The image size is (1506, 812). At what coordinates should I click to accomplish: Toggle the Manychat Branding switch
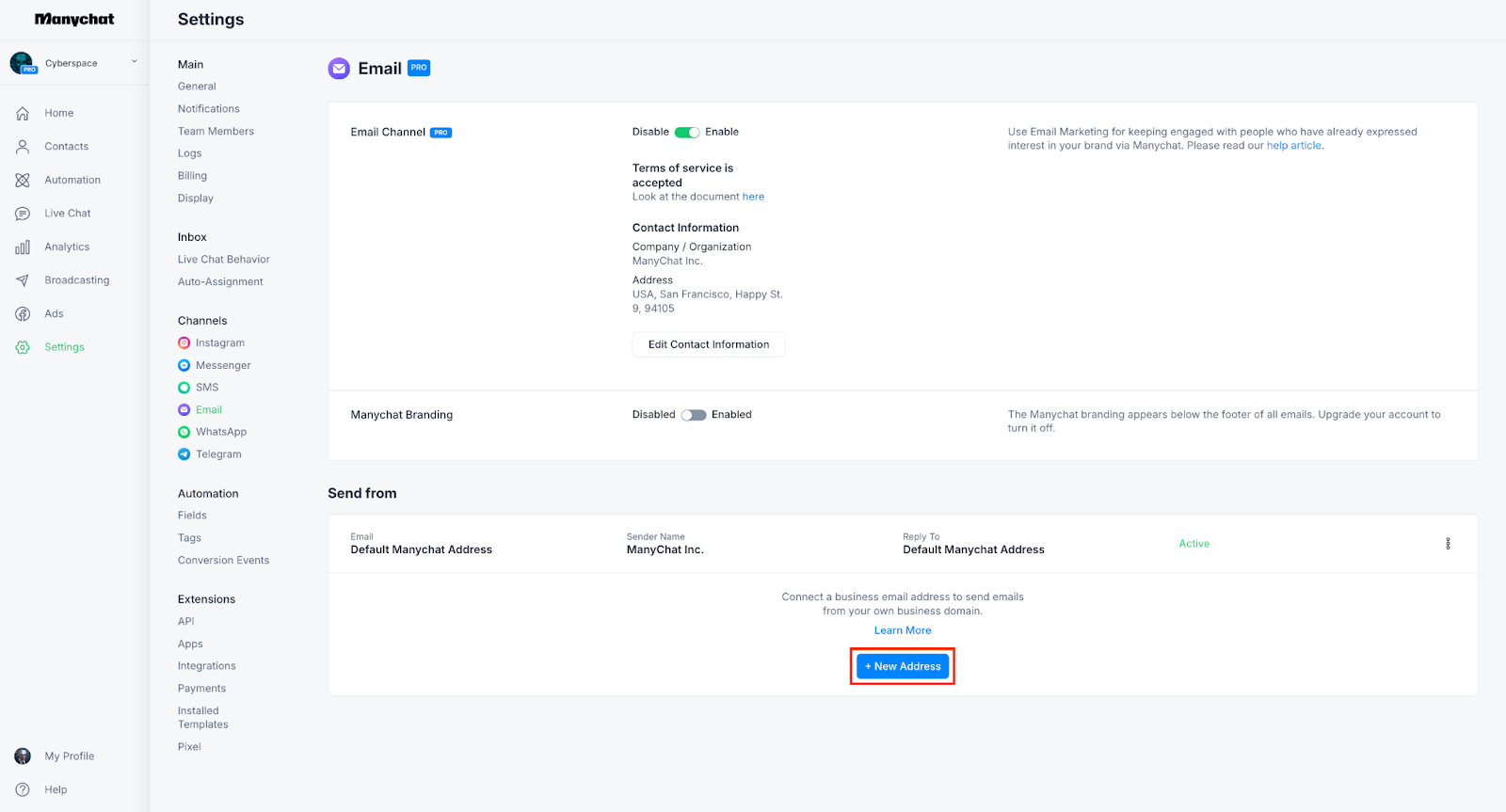[x=694, y=415]
